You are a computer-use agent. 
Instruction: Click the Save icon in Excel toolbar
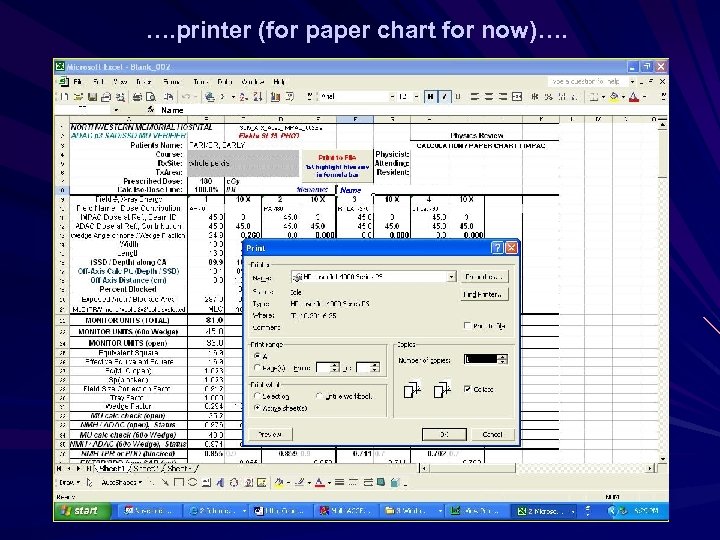click(92, 97)
